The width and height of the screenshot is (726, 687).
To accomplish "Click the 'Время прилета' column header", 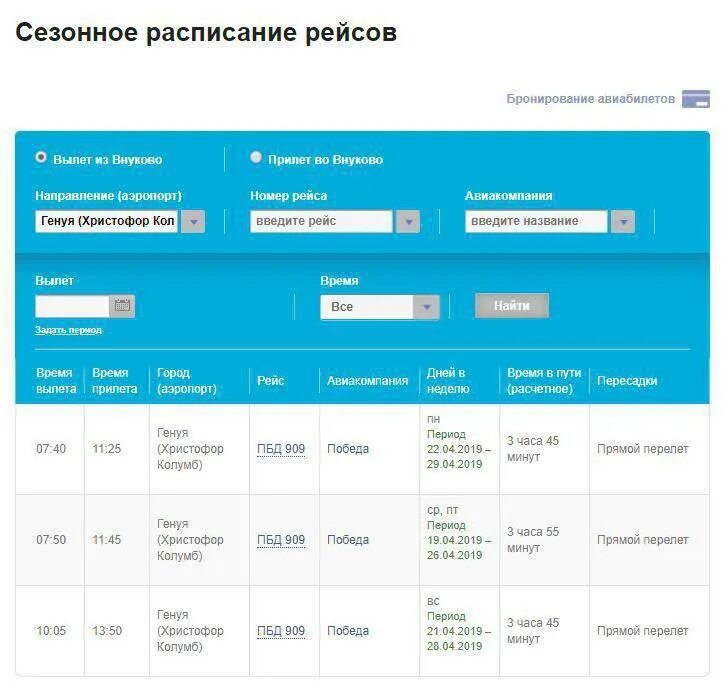I will (114, 381).
